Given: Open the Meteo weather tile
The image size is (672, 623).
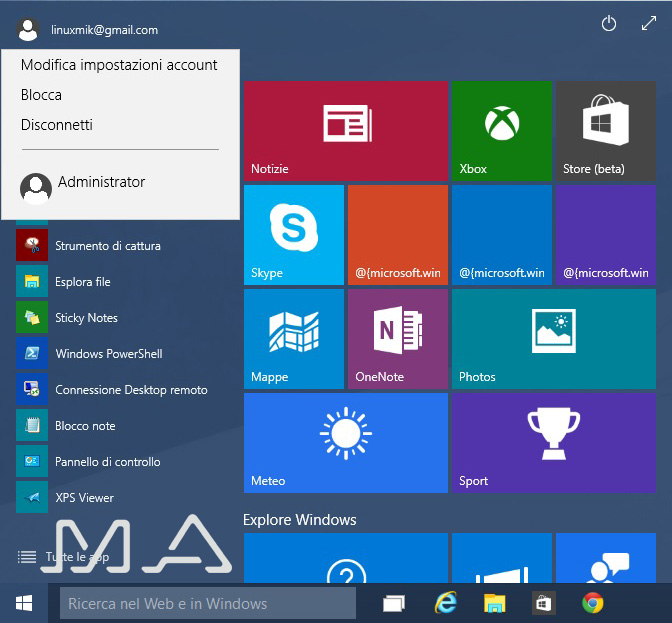Looking at the screenshot, I should (346, 443).
